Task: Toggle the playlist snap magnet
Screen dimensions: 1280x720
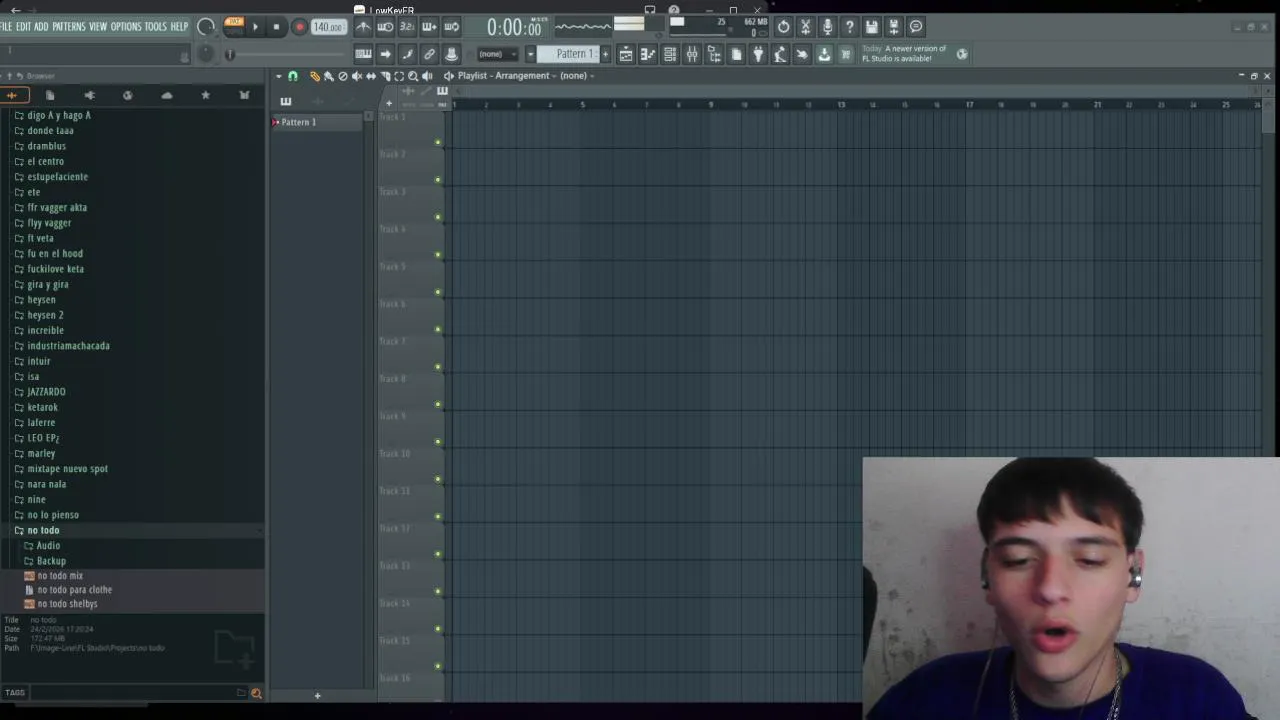Action: pyautogui.click(x=292, y=76)
